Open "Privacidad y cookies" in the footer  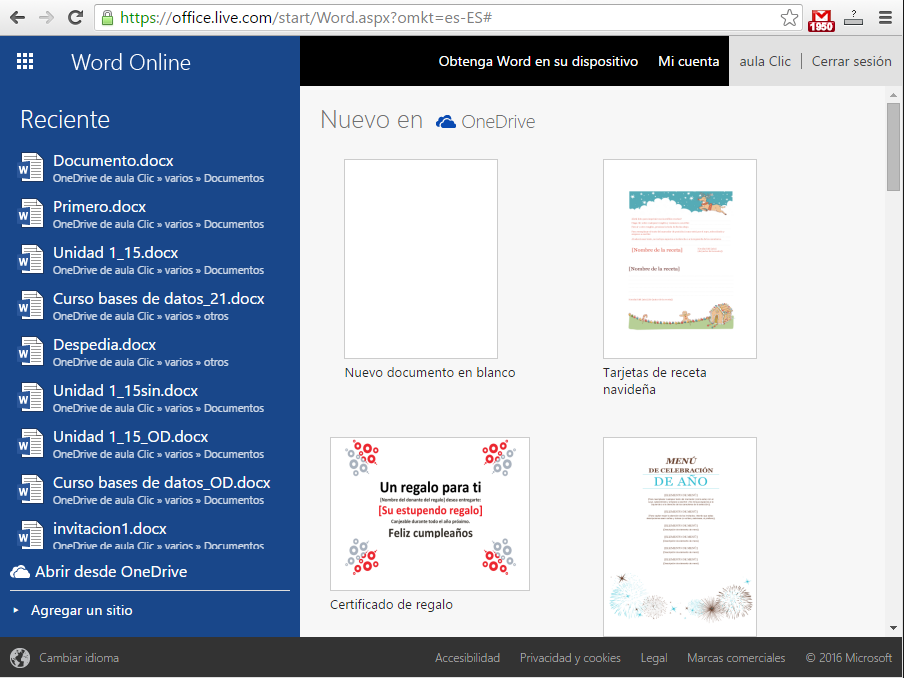pyautogui.click(x=570, y=658)
